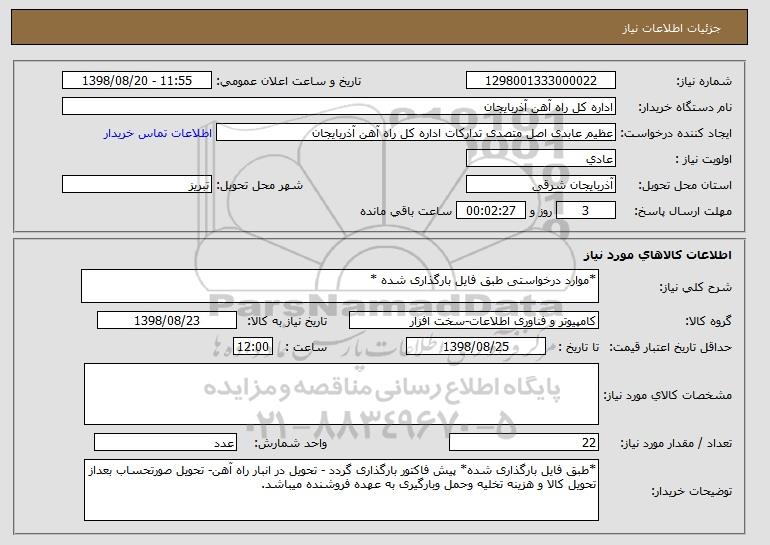This screenshot has width=770, height=545.
Task: Click the شماره نیاز field 1298001333000022
Action: pos(541,81)
